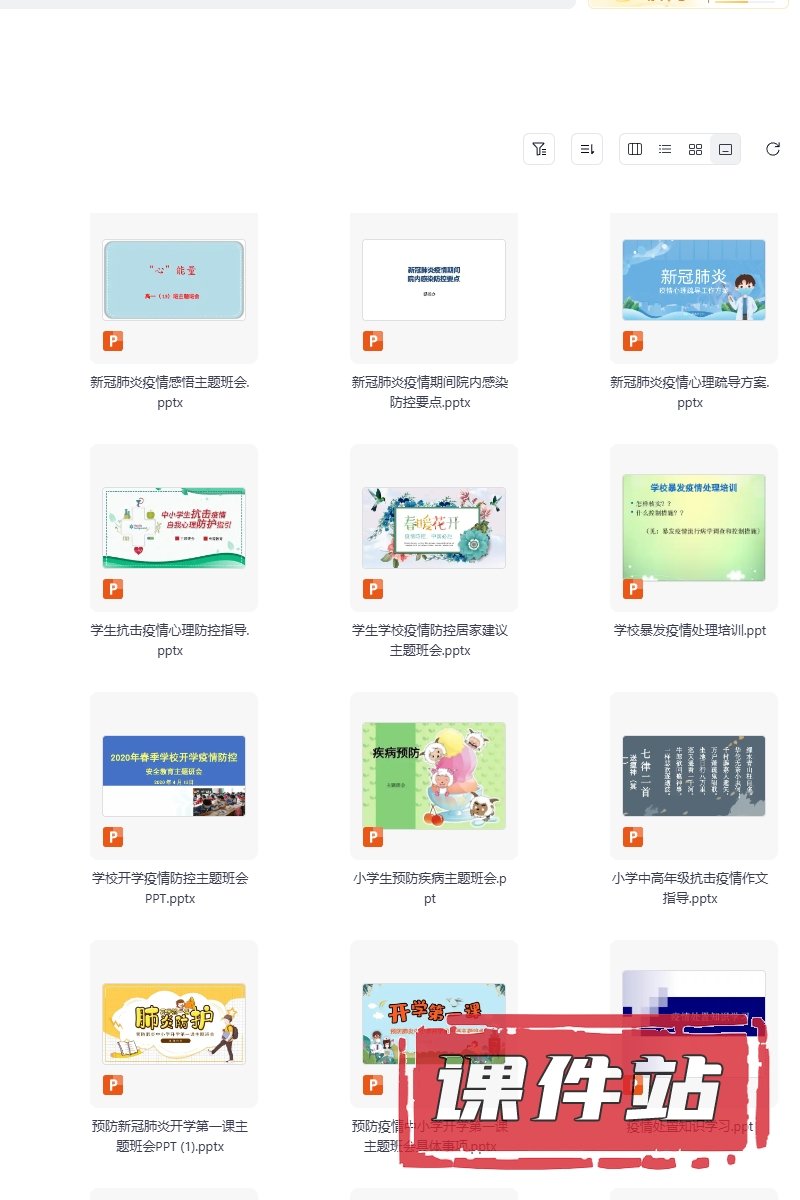This screenshot has width=800, height=1200.
Task: Switch to grid view mode
Action: [695, 149]
